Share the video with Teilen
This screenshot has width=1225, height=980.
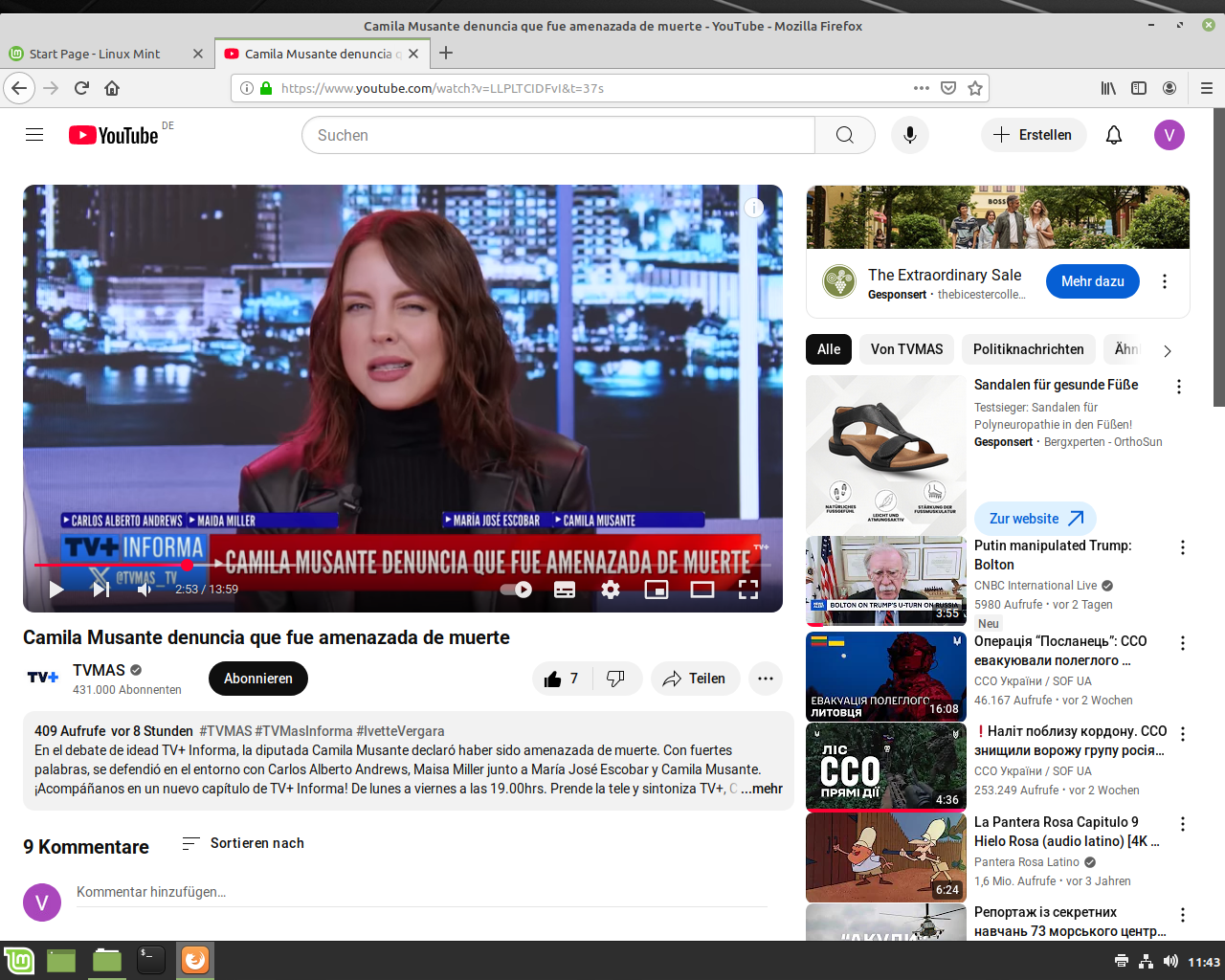point(696,679)
